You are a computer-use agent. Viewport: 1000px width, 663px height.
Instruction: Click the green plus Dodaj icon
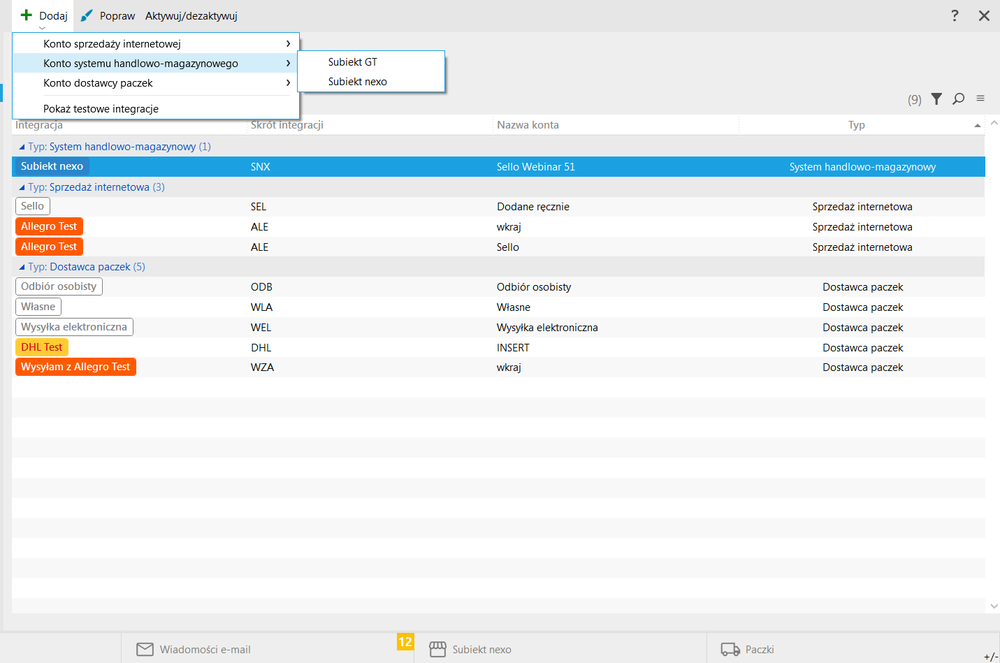[x=26, y=16]
